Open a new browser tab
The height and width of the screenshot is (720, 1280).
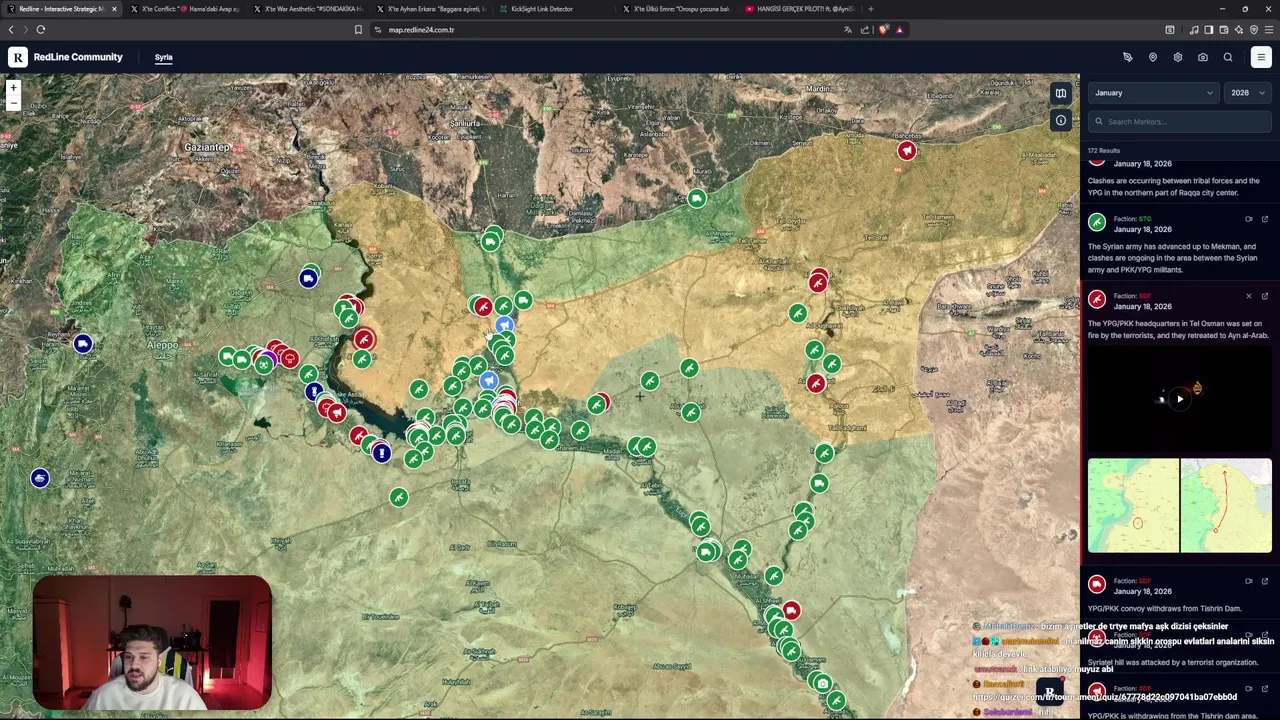(871, 9)
